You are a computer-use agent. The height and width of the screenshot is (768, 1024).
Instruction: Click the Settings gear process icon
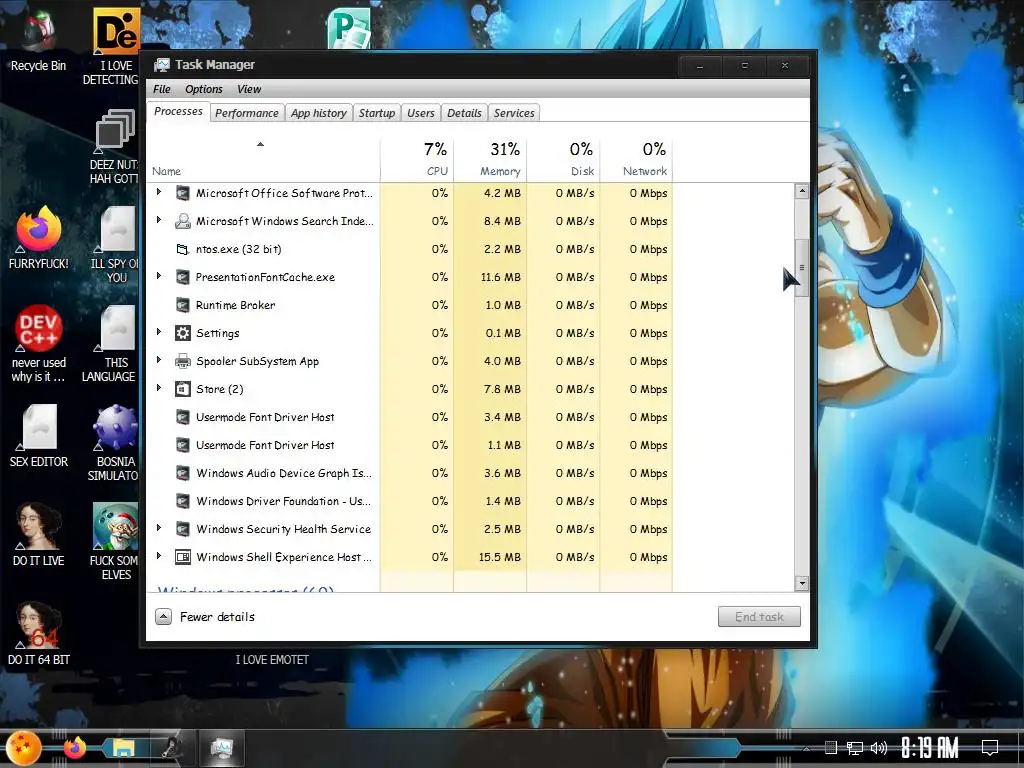(x=183, y=333)
